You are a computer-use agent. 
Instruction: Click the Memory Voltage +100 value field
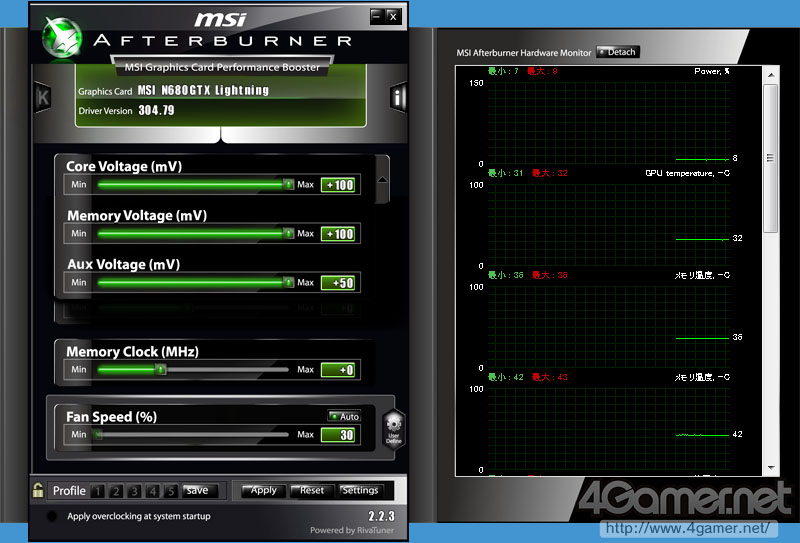pos(338,234)
